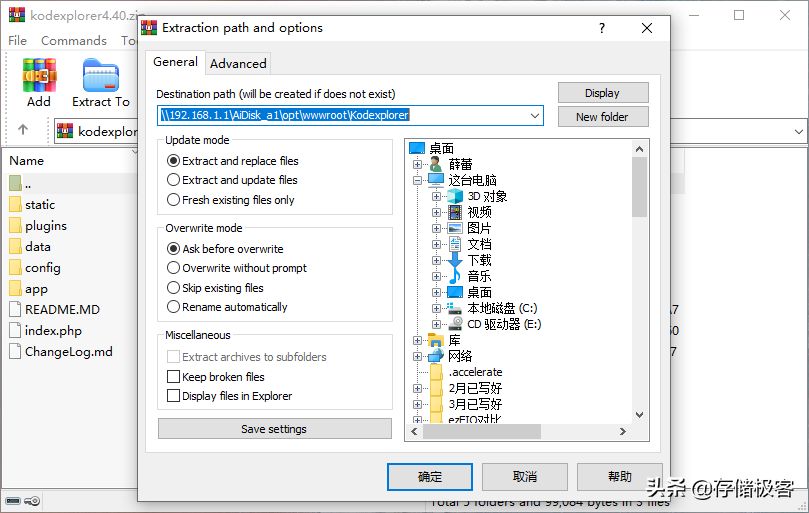Open the Commands menu
Screen dimensions: 809x513
pos(74,40)
